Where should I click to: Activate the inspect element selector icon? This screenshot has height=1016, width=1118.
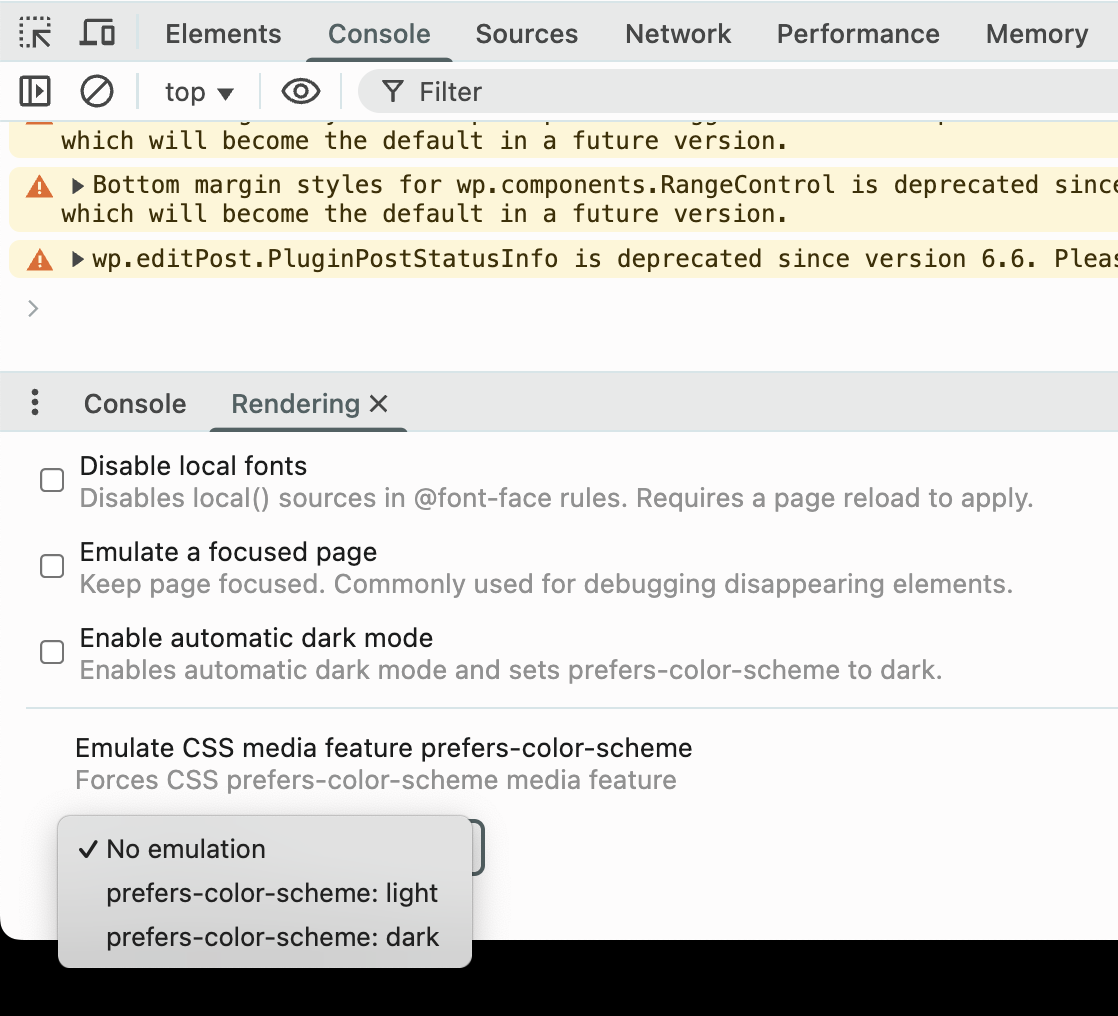pyautogui.click(x=36, y=33)
